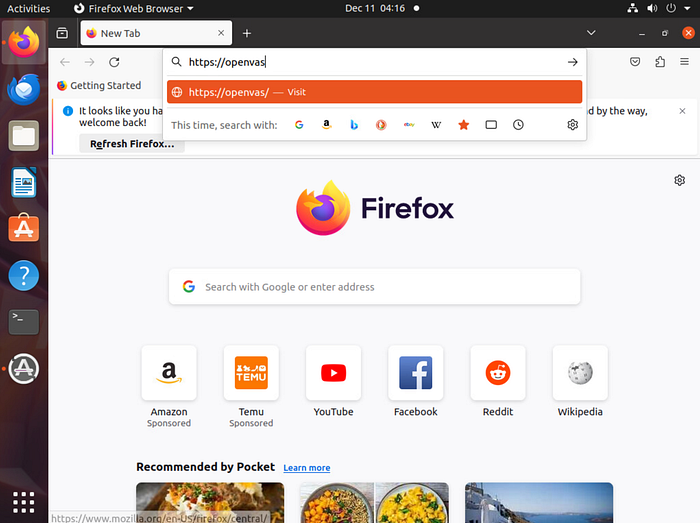Go forward one page
This screenshot has width=700, height=523.
90,62
